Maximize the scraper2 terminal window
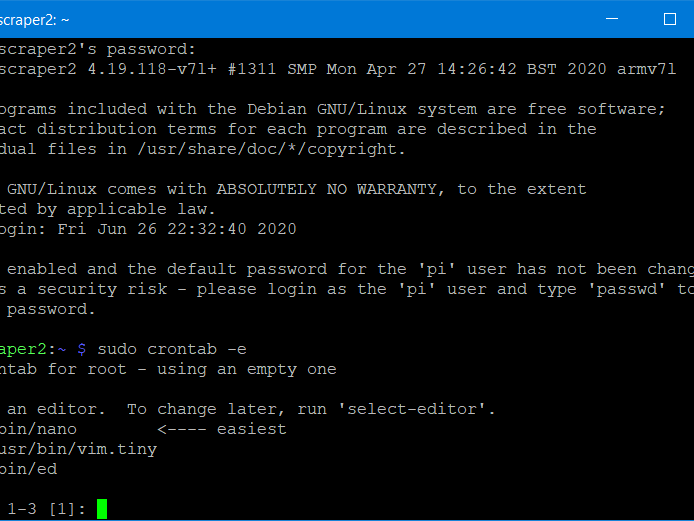This screenshot has height=521, width=694. point(670,19)
